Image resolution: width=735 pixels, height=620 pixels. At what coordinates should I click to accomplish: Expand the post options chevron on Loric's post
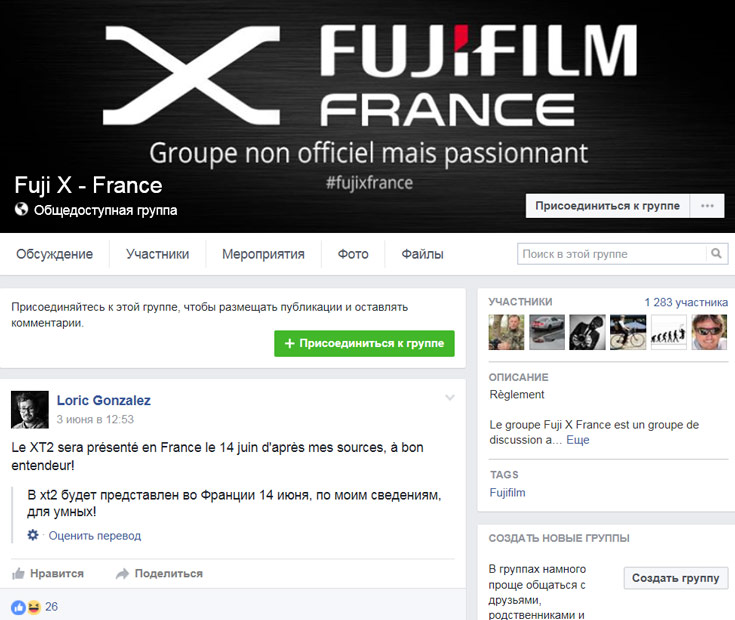click(x=450, y=398)
